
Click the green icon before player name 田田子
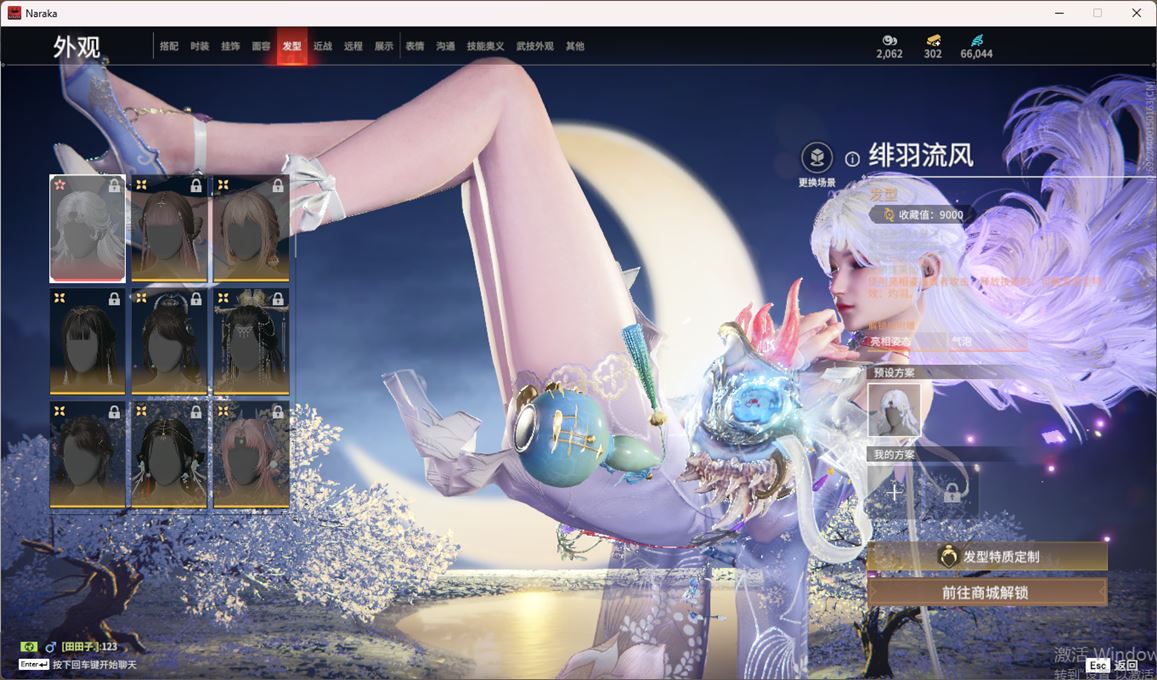29,647
